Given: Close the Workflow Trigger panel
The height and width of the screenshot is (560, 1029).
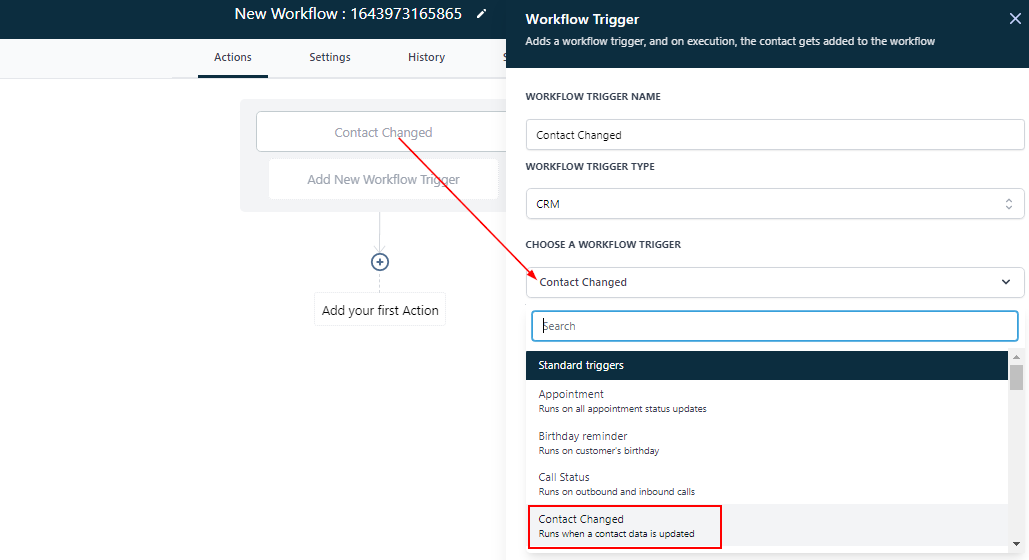Looking at the screenshot, I should pyautogui.click(x=1015, y=18).
